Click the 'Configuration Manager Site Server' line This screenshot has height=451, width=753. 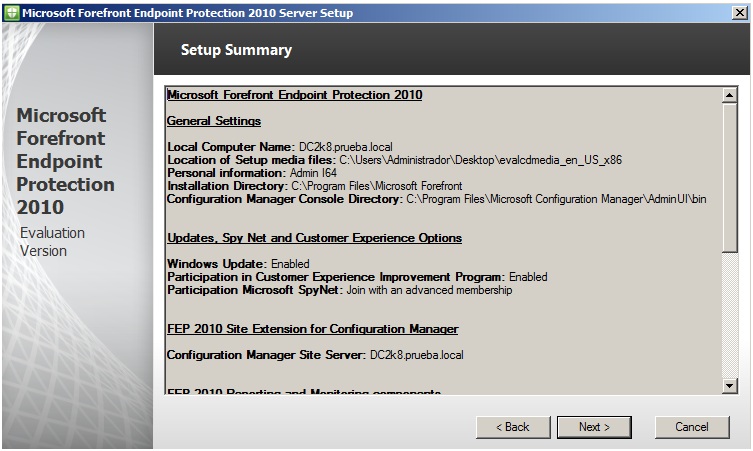coord(315,355)
